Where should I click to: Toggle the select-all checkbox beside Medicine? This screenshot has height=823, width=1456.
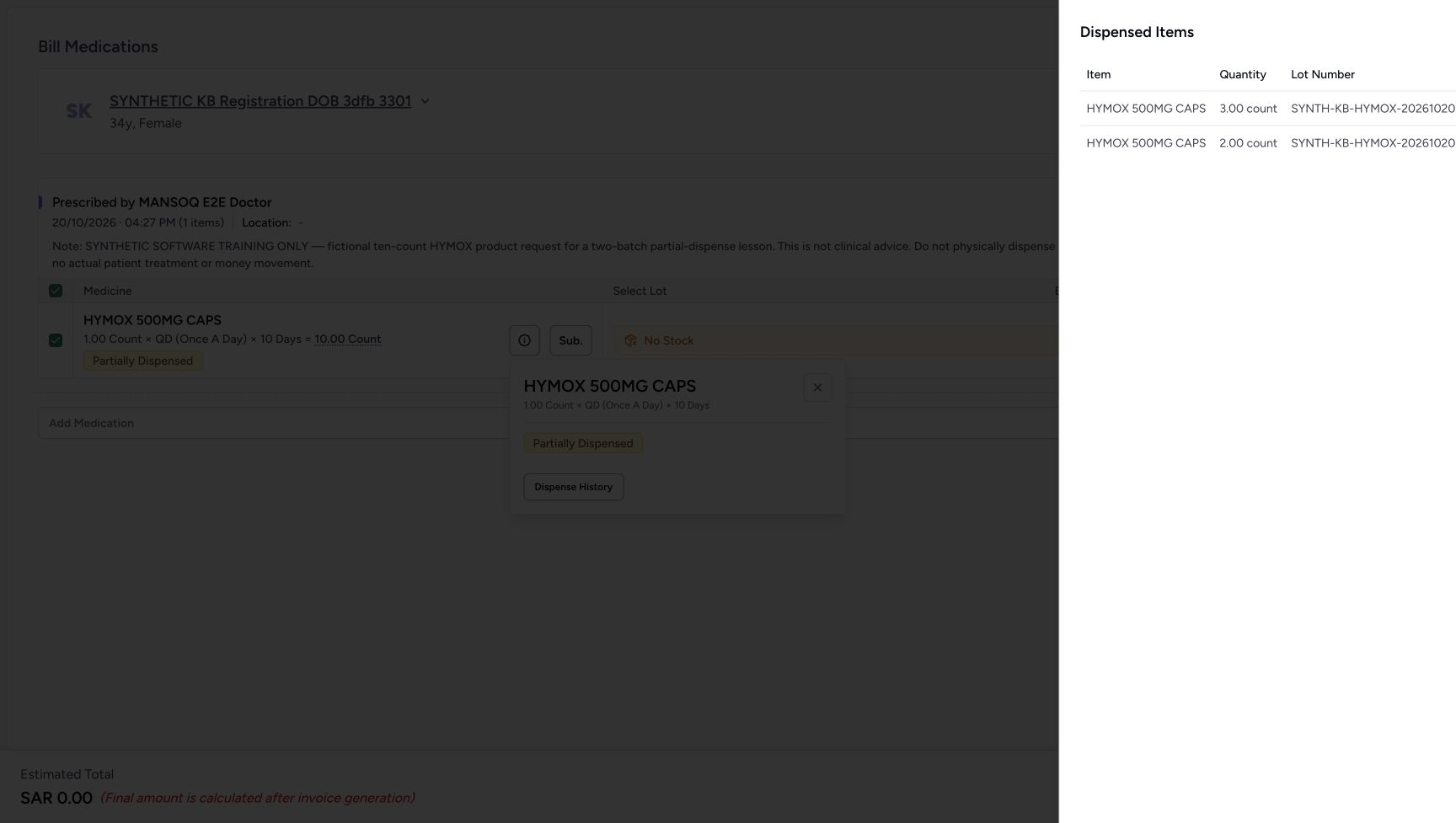click(x=56, y=291)
